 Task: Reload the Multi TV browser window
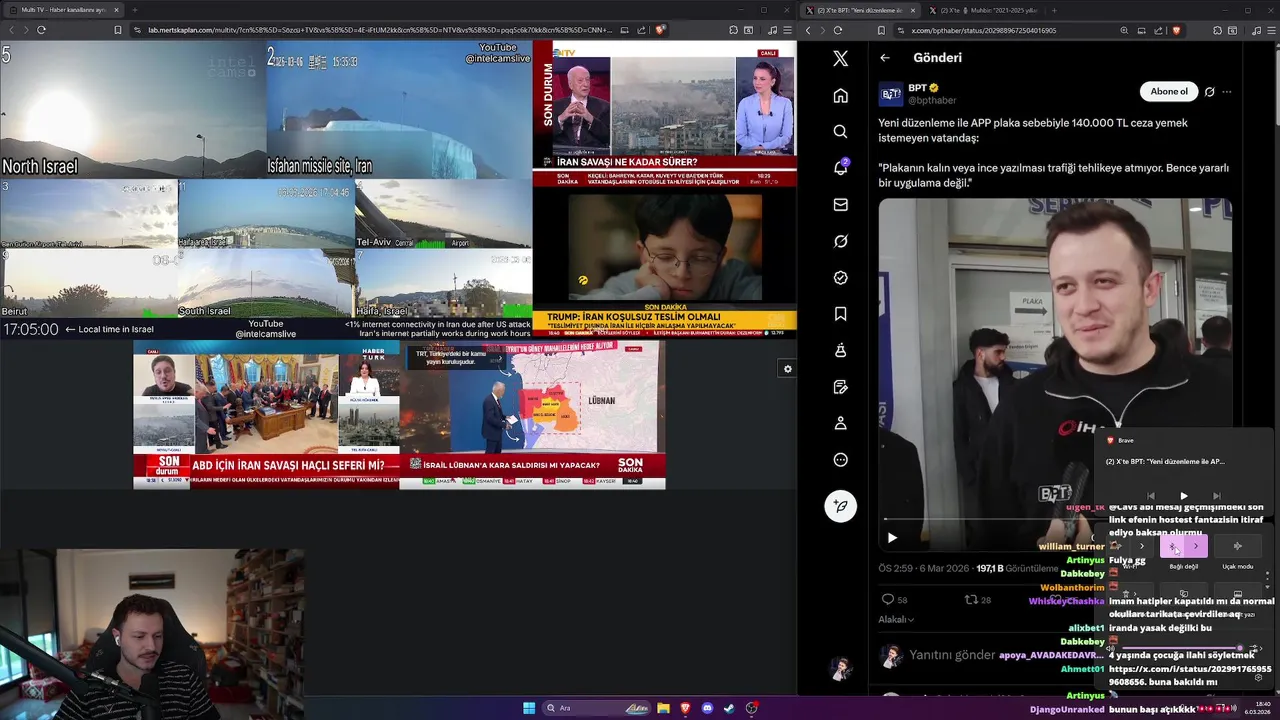pyautogui.click(x=41, y=30)
